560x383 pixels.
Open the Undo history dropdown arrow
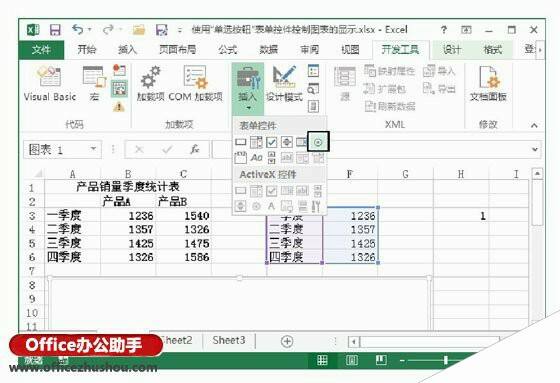coord(90,29)
